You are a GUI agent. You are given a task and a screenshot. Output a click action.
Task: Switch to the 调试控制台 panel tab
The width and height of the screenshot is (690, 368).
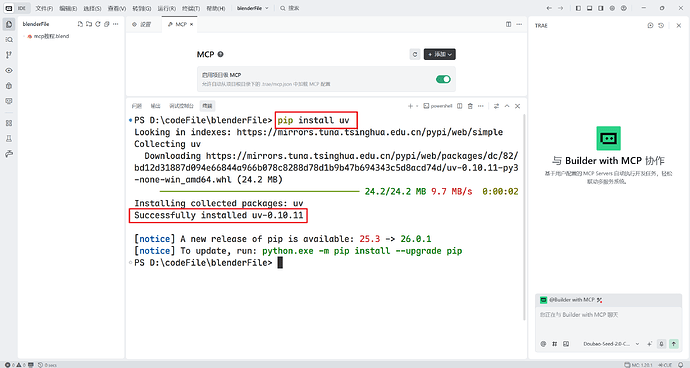181,106
